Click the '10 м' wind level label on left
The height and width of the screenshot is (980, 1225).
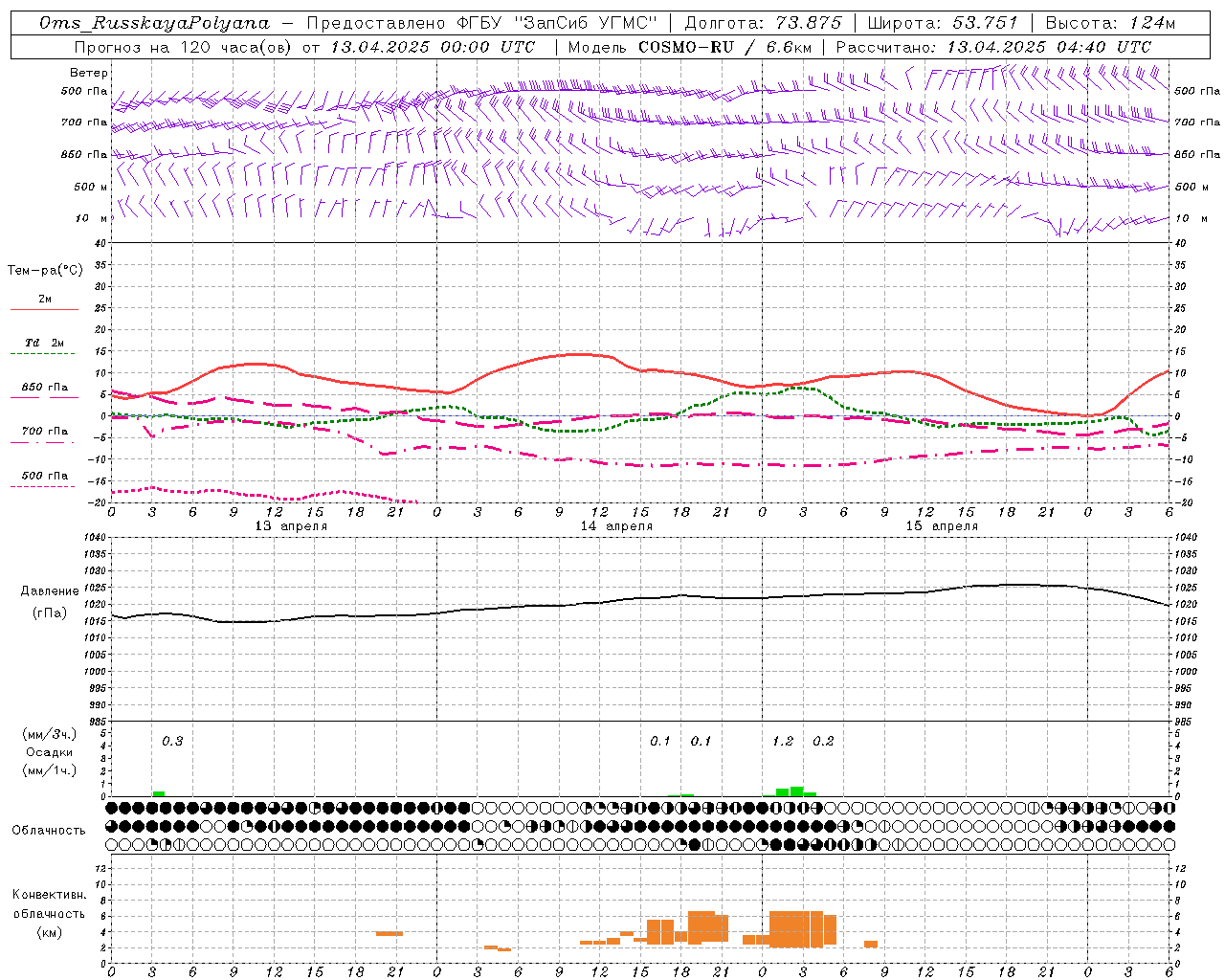91,218
